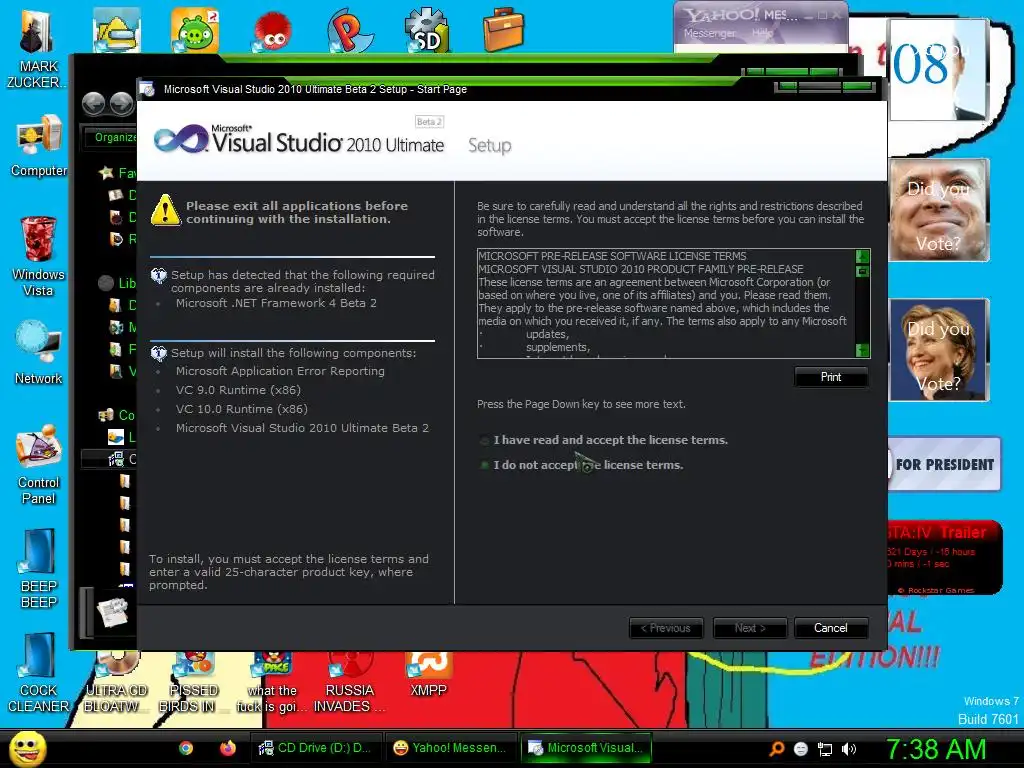The image size is (1024, 768).
Task: Switch to Yahoo! Messen... taskbar item
Action: [x=451, y=748]
